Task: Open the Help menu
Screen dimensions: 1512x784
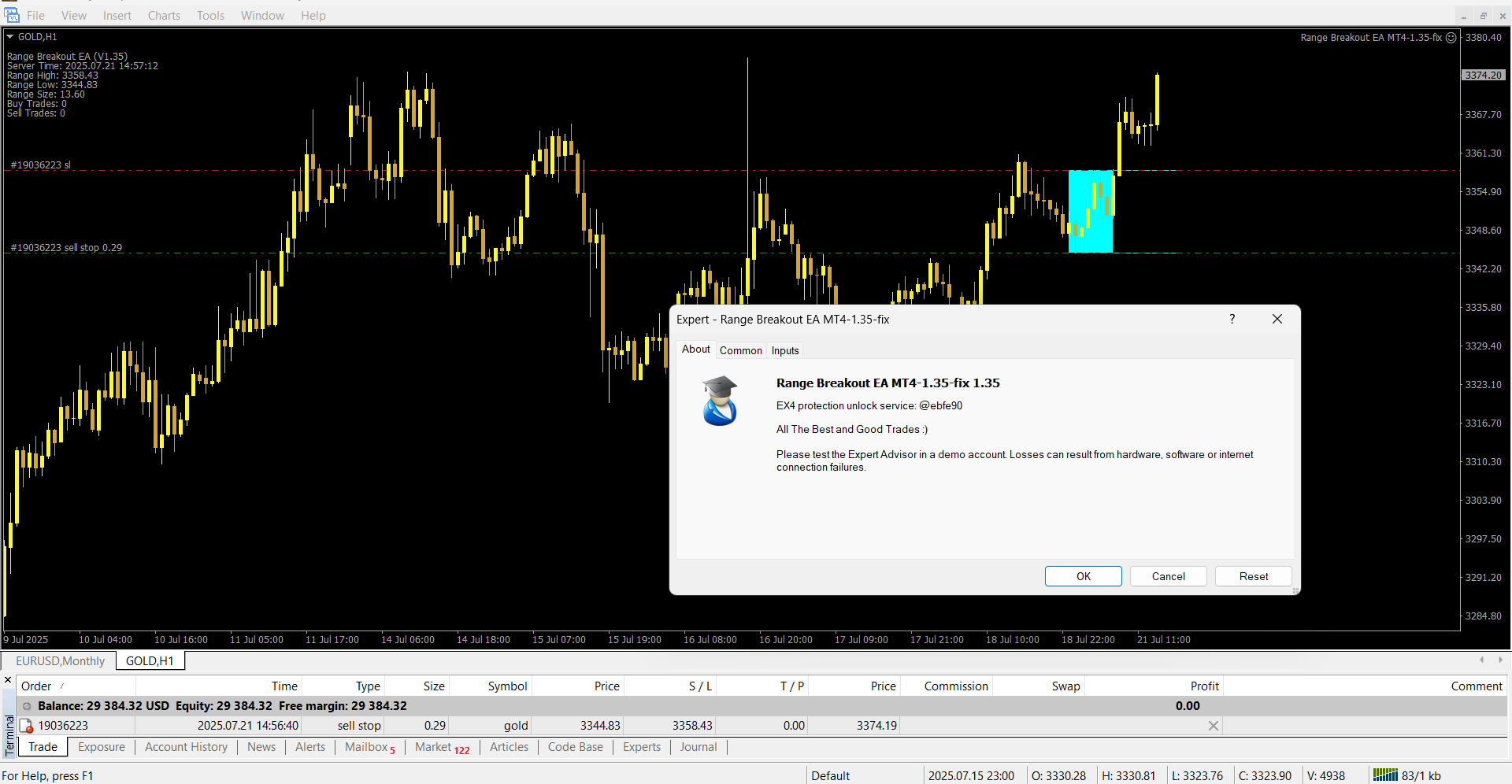Action: tap(313, 16)
